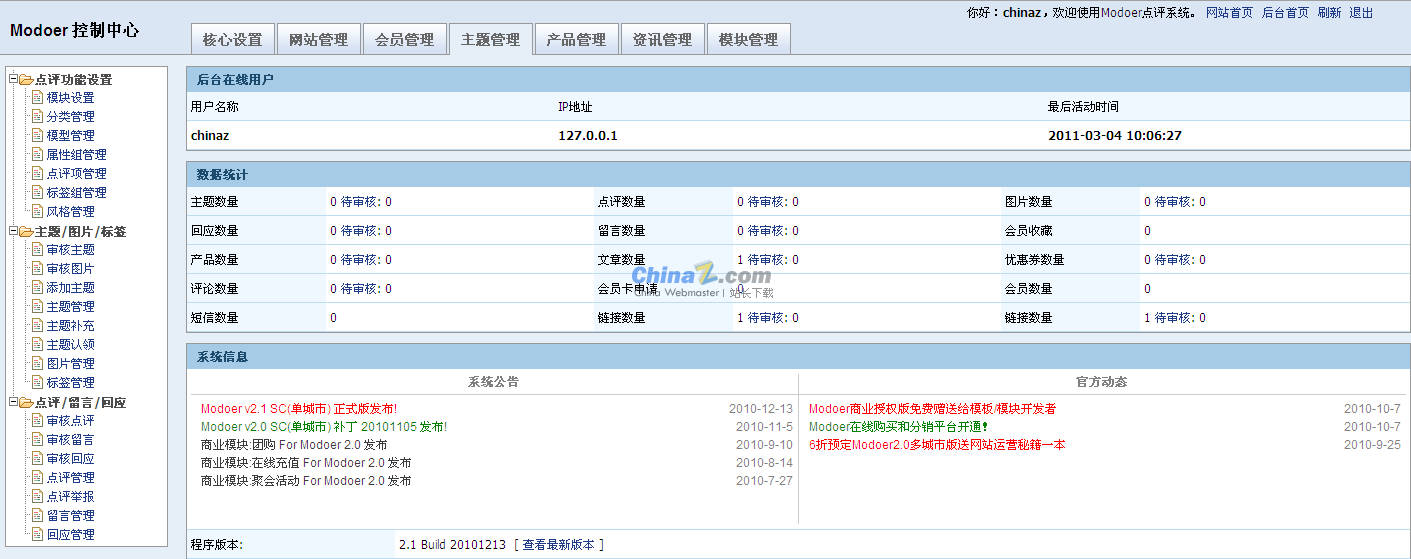Click the page icon beside 属性组管理
Image resolution: width=1411 pixels, height=559 pixels.
38,155
